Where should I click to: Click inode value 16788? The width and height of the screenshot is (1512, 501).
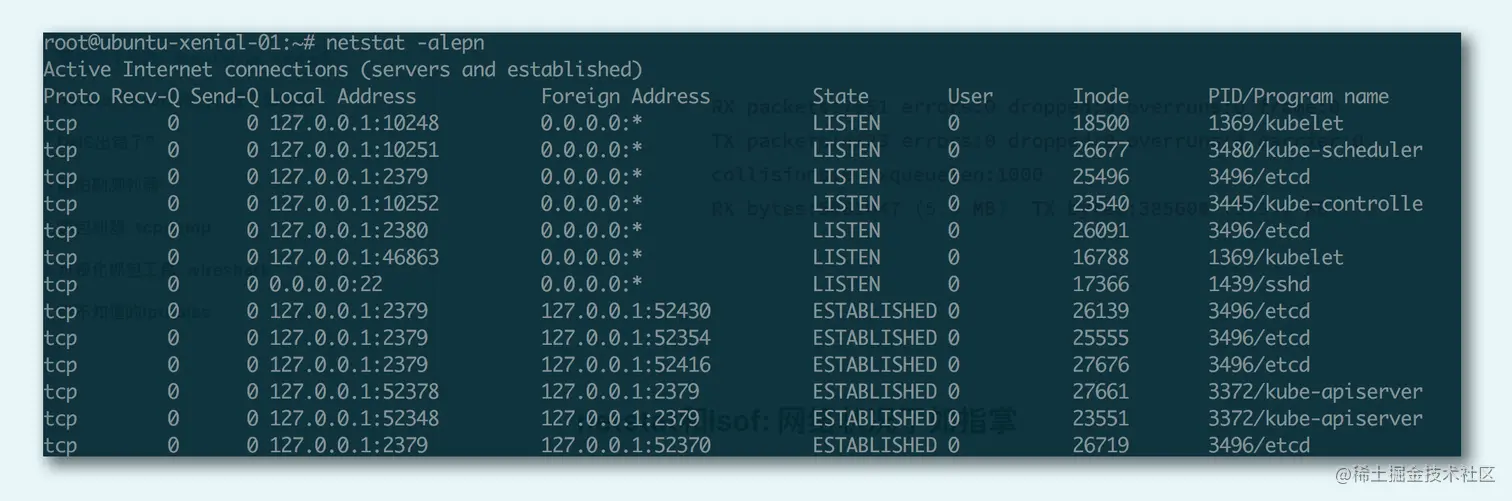pyautogui.click(x=1101, y=258)
